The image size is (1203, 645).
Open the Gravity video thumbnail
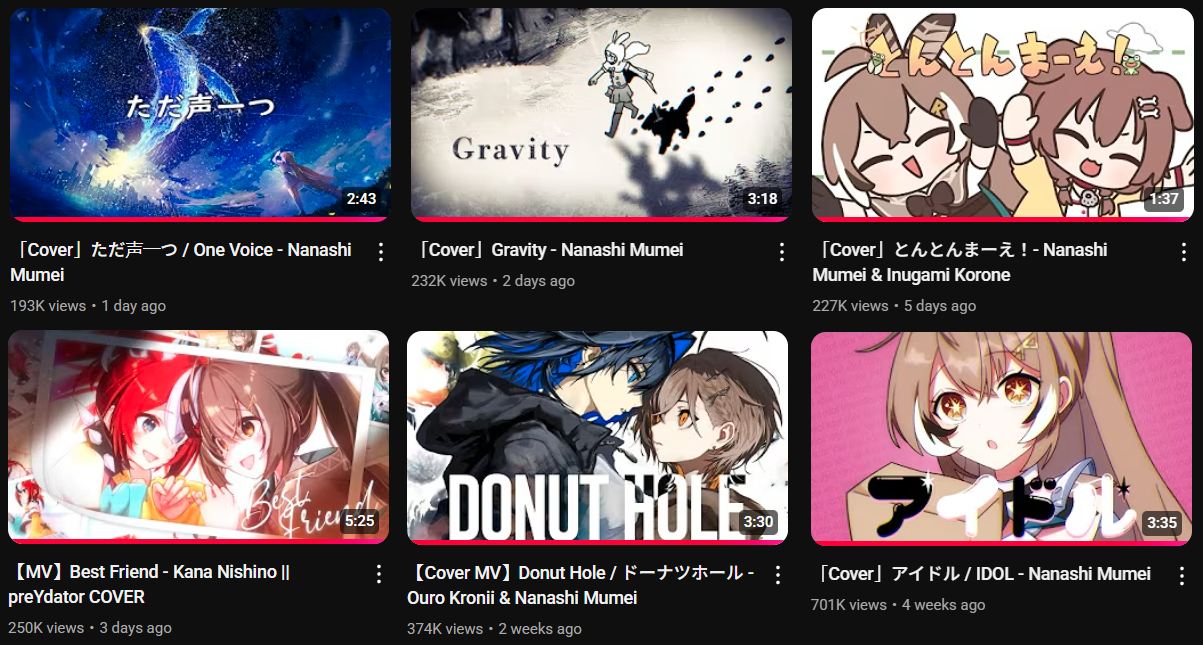(601, 115)
